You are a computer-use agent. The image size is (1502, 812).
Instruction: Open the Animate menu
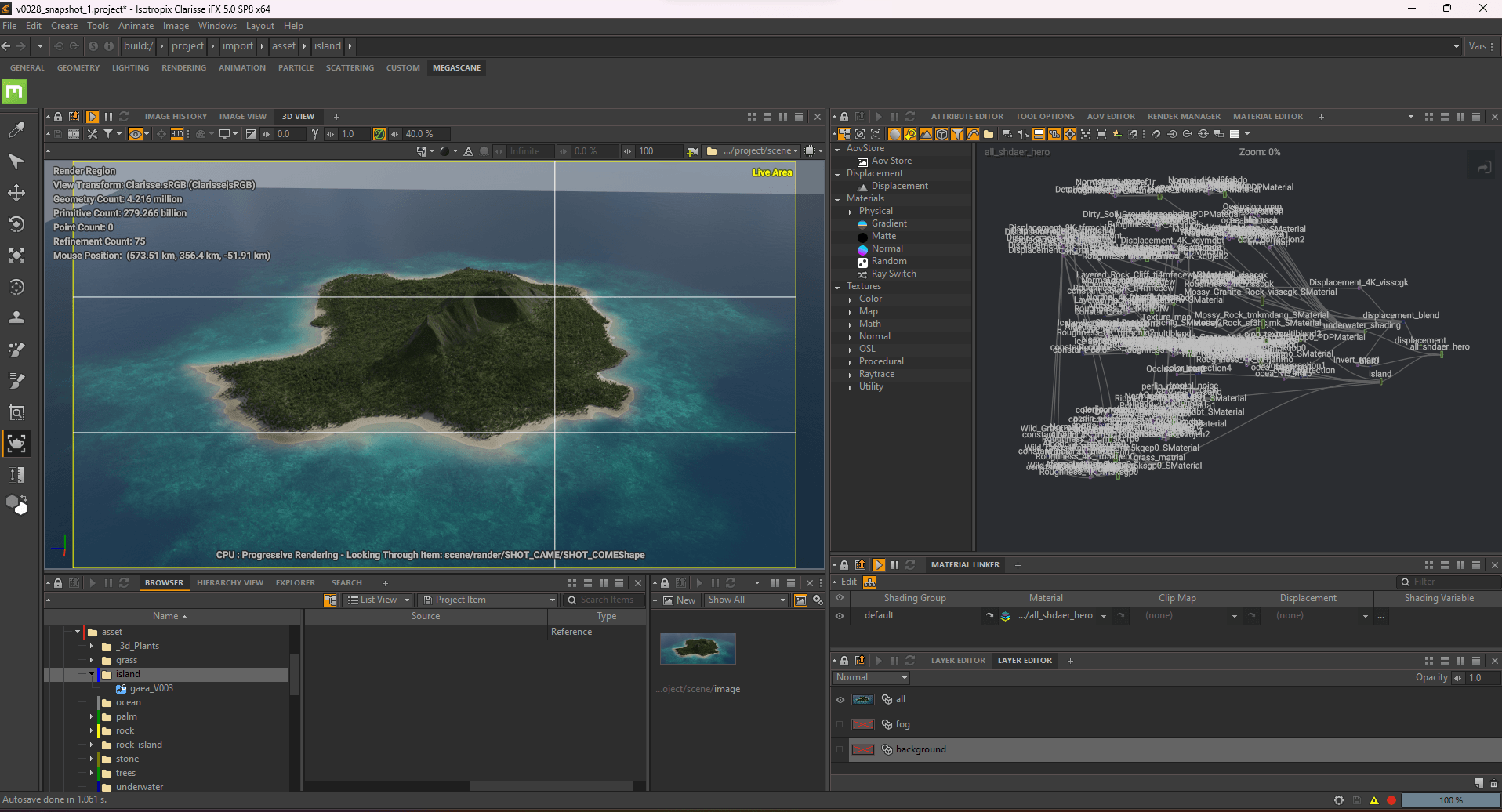136,26
